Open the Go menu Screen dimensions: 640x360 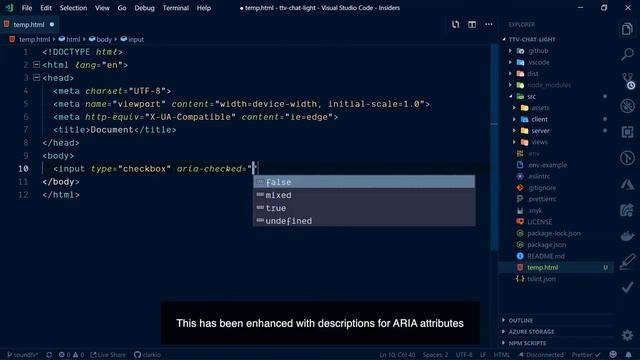point(122,8)
